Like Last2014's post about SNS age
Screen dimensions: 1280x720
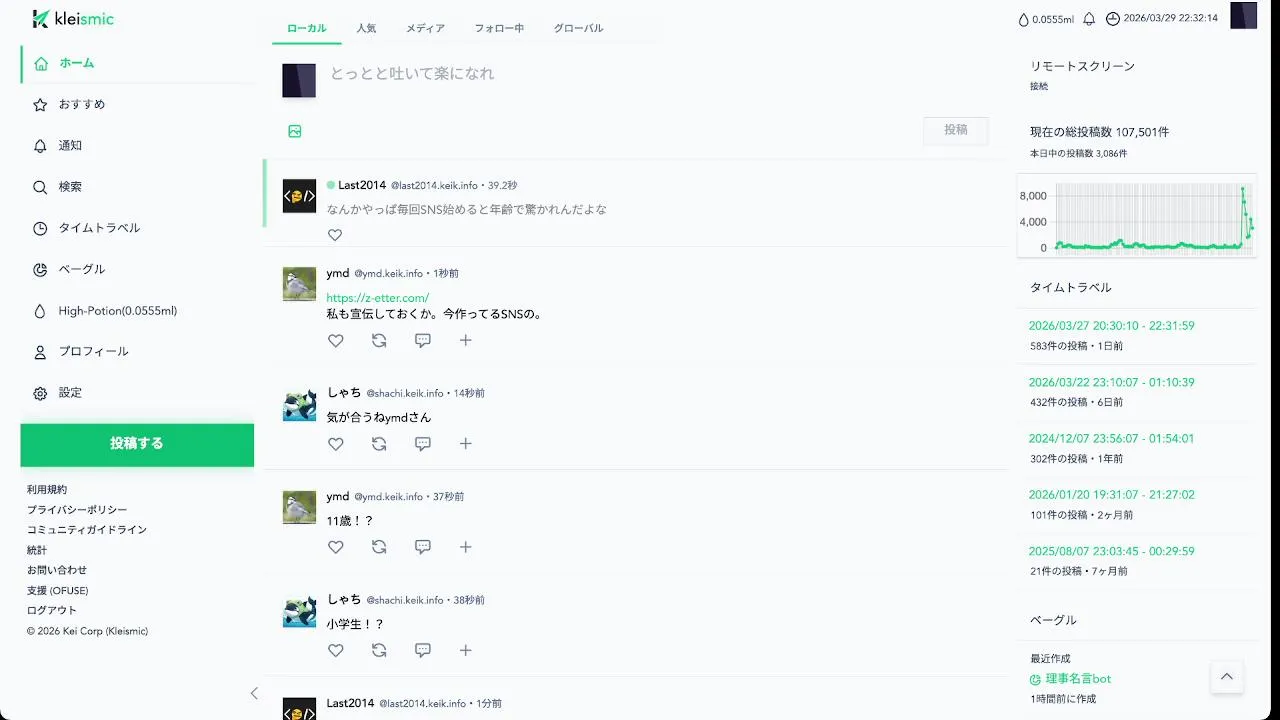click(x=335, y=235)
